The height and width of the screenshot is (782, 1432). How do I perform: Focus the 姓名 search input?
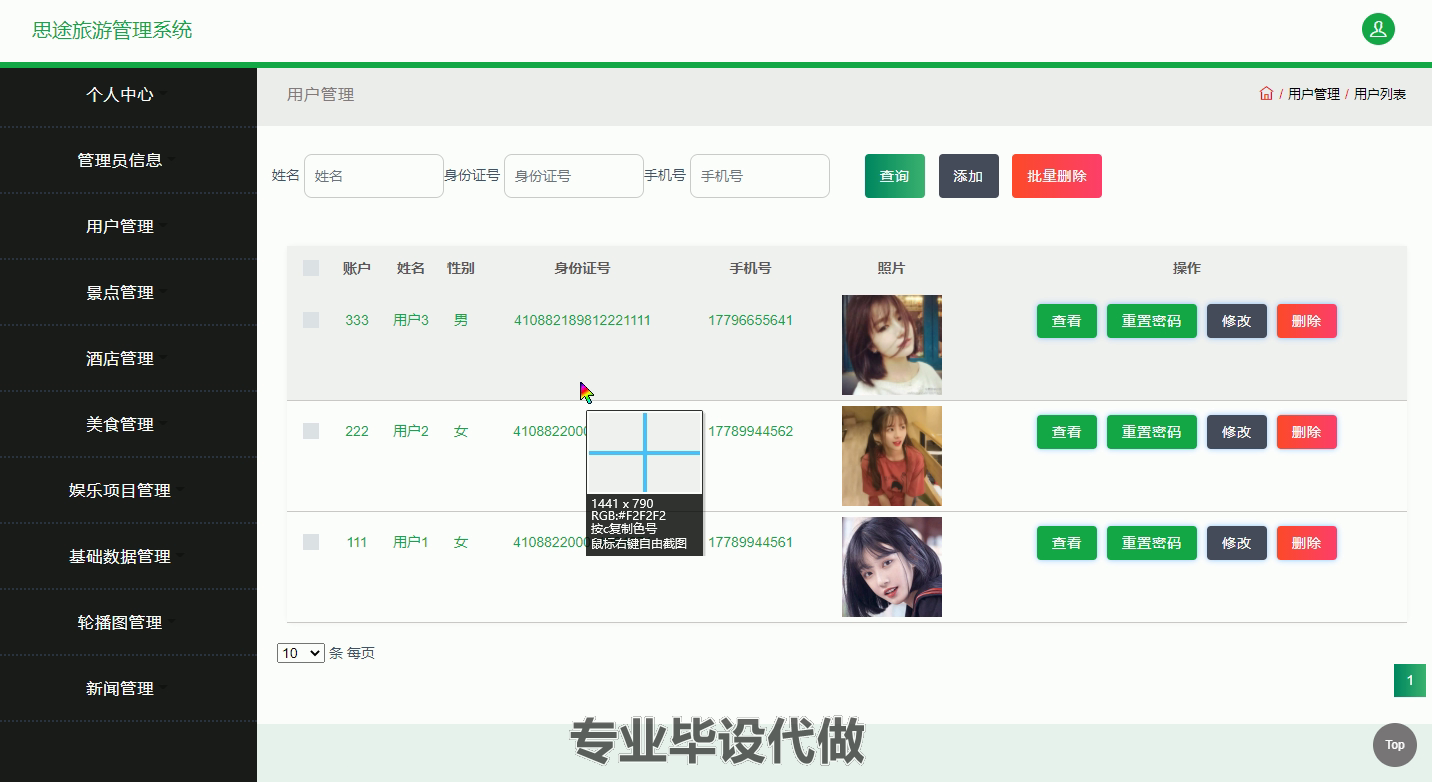374,176
